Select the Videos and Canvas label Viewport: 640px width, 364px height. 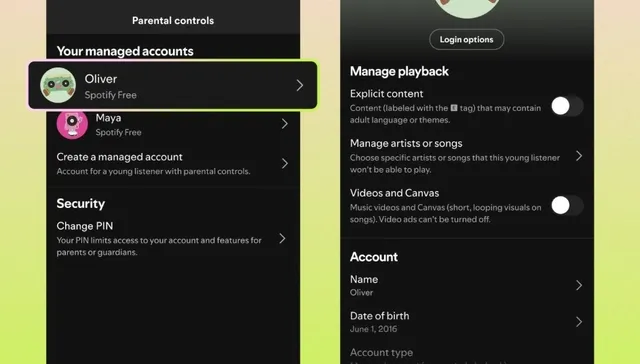(394, 193)
